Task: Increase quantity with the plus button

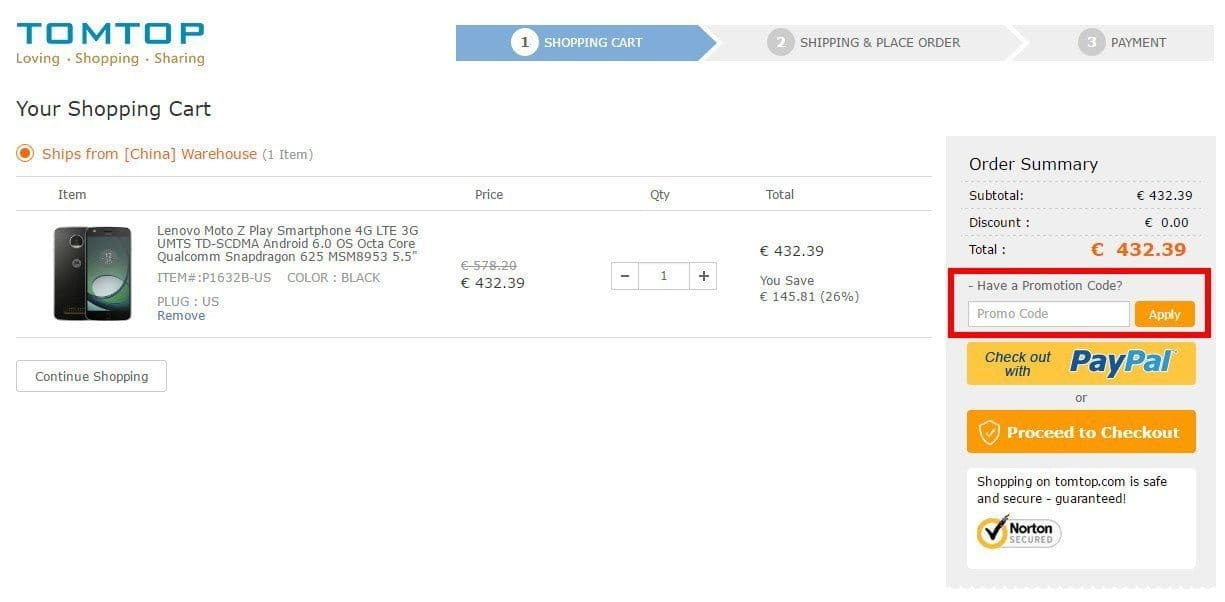Action: point(704,276)
